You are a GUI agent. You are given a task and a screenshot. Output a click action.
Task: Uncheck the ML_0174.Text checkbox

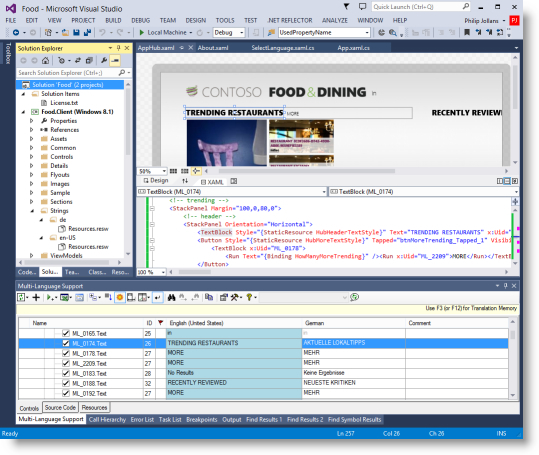(66, 343)
